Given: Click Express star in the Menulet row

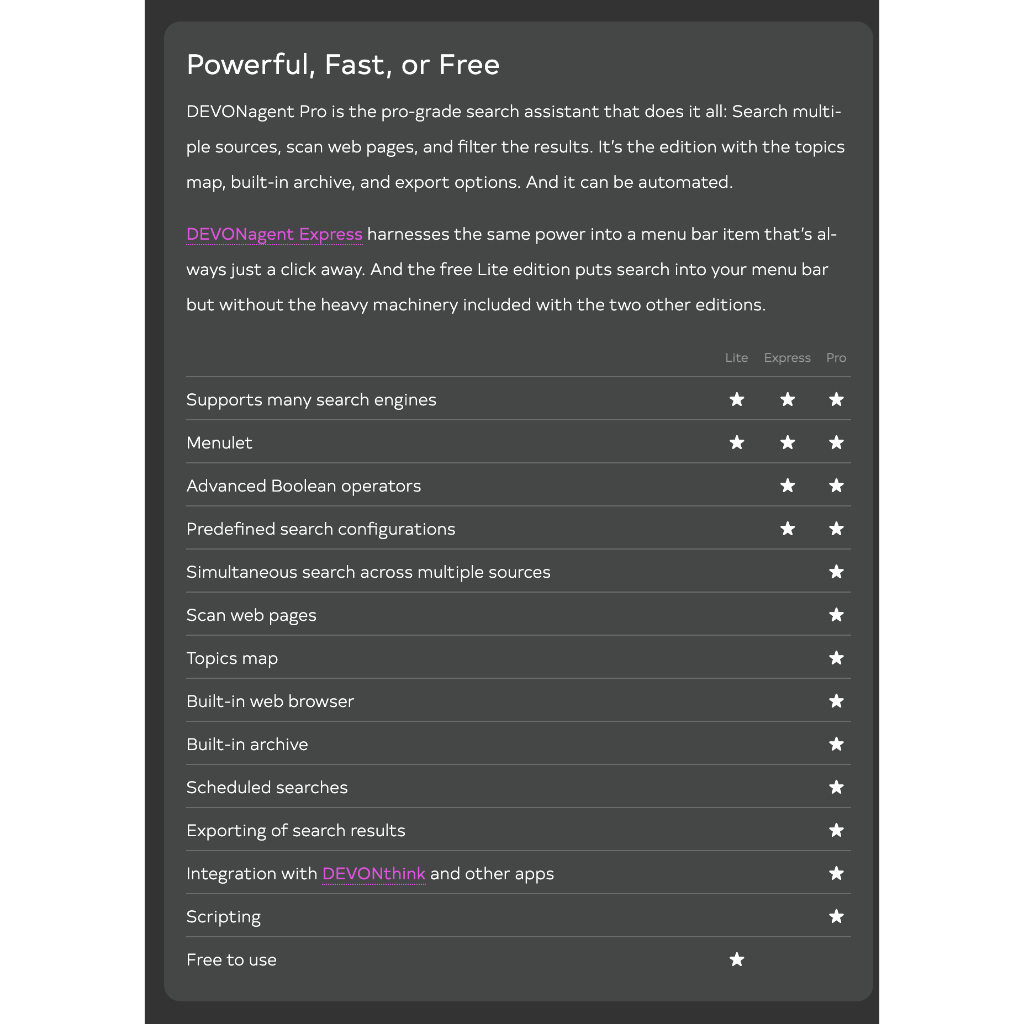Looking at the screenshot, I should [788, 443].
